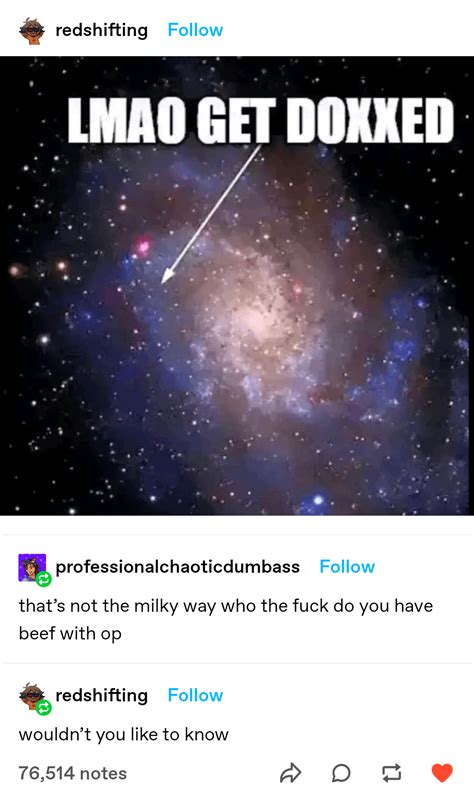This screenshot has width=474, height=797.
Task: Visit the professionalchaoticdumbass blog via its username
Action: [x=177, y=567]
